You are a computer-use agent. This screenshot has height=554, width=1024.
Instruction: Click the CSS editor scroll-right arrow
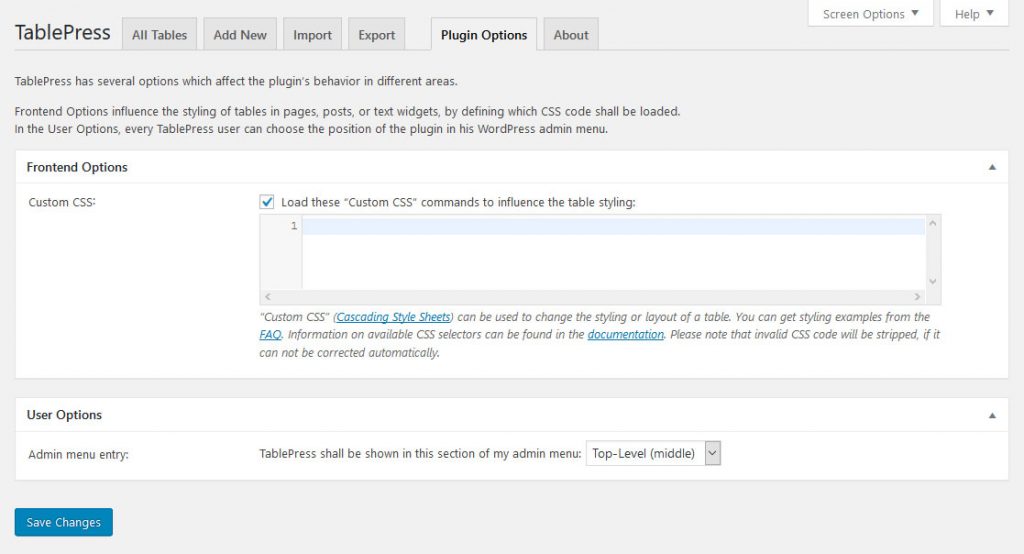point(917,297)
